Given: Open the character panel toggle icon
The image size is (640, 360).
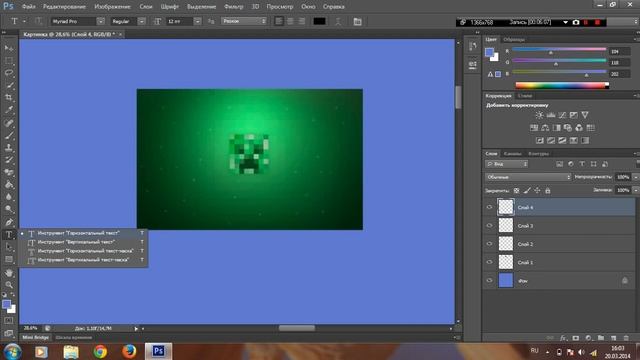Looking at the screenshot, I should tap(358, 21).
